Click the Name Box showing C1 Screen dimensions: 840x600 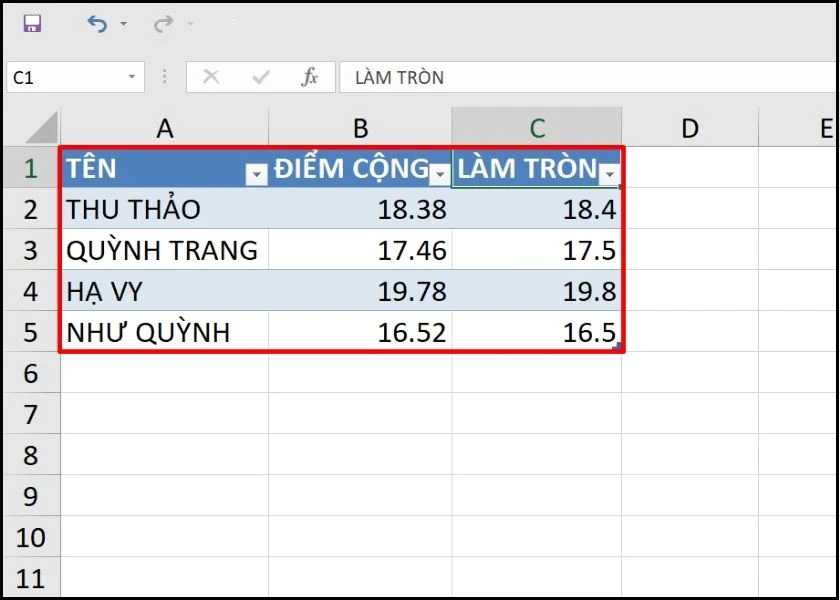point(76,78)
